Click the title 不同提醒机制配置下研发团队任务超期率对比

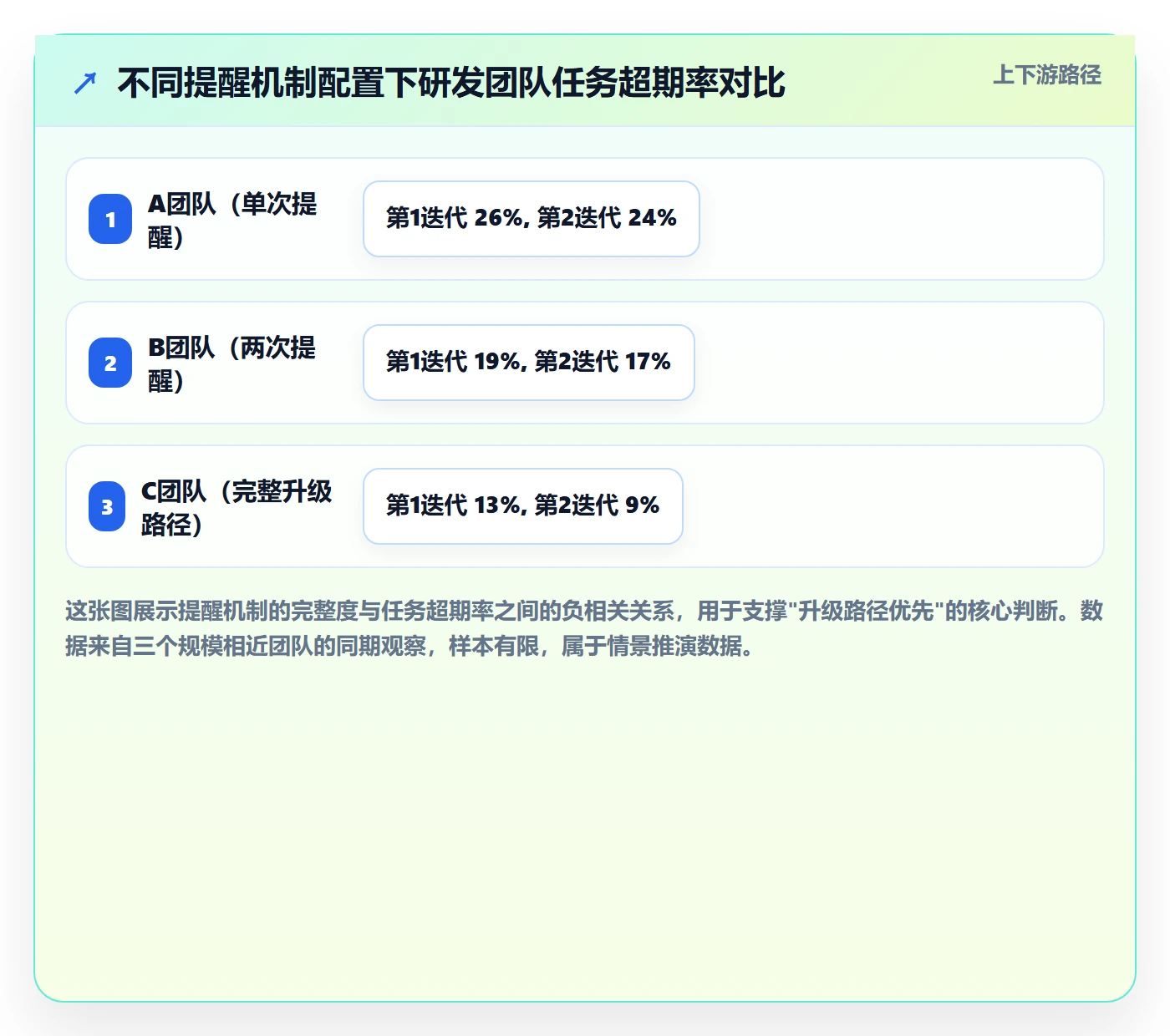point(451,83)
